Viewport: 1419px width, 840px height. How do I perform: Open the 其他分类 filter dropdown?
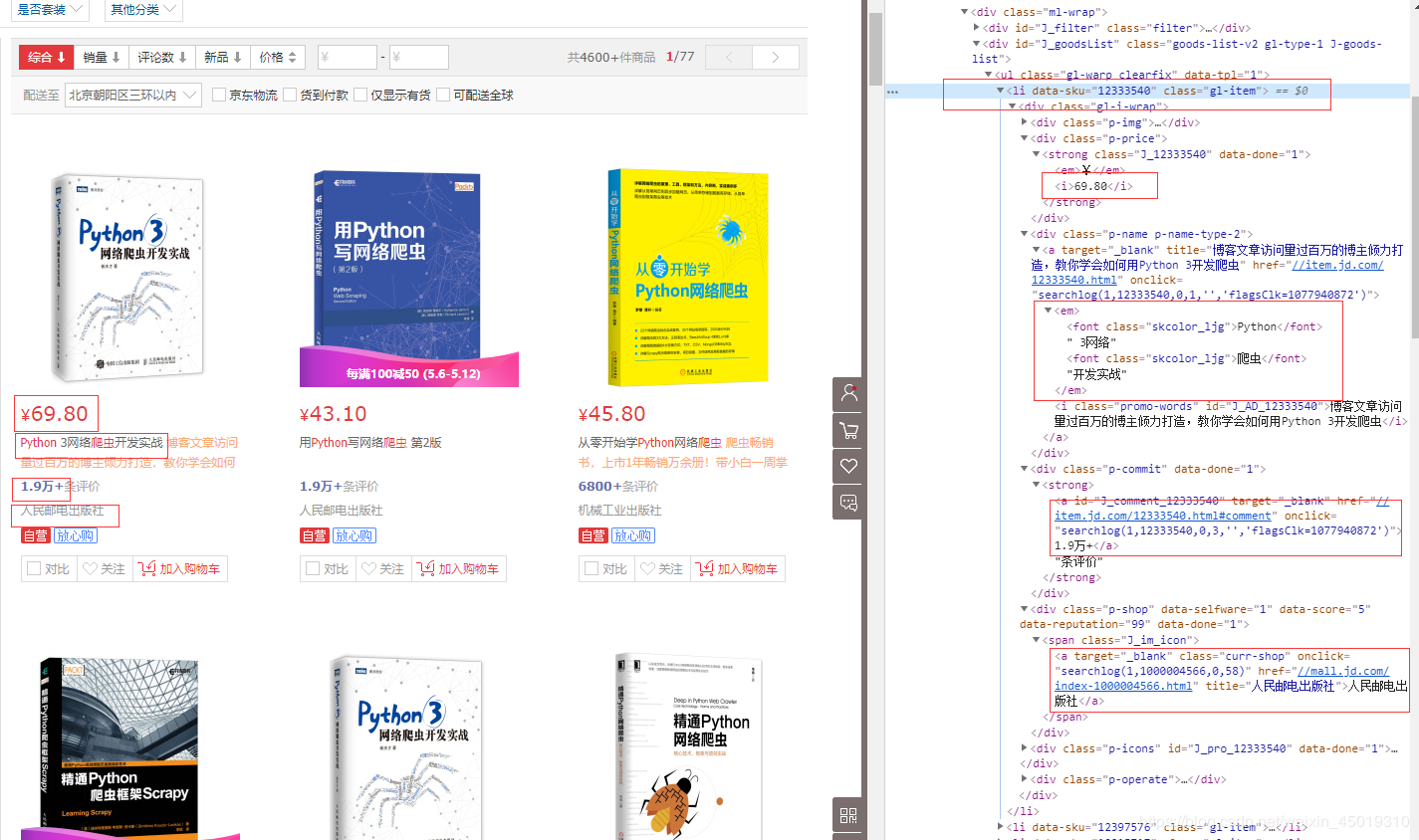coord(142,10)
